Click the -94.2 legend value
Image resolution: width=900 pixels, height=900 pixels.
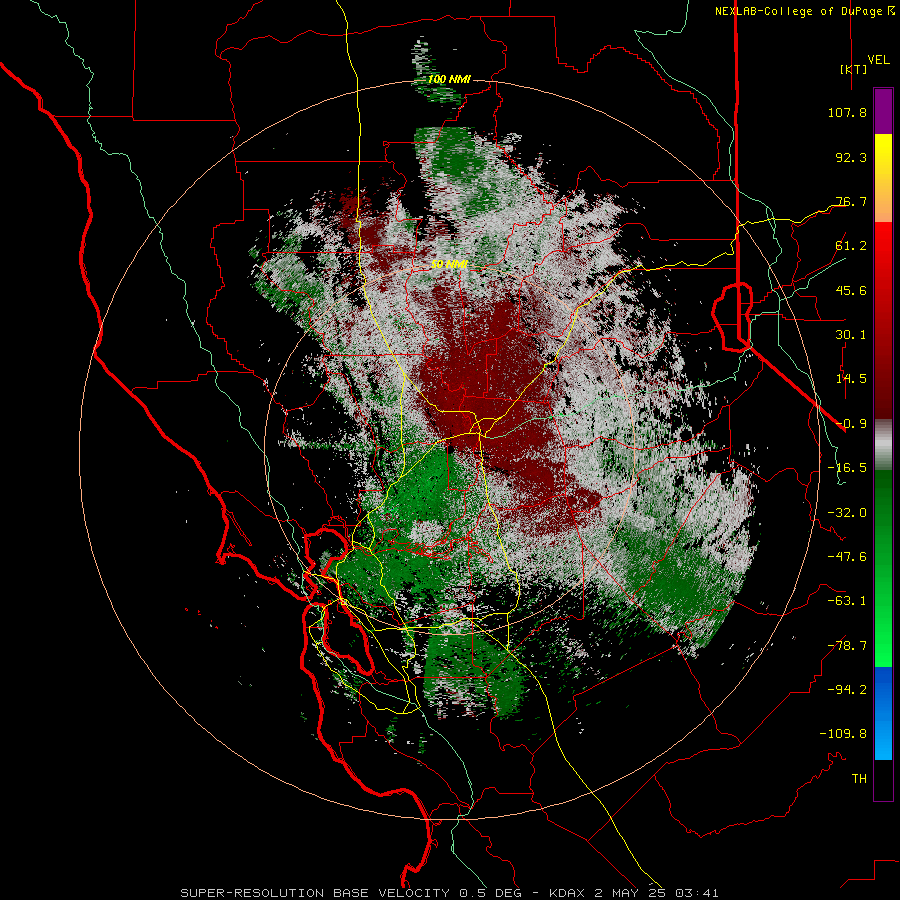pos(847,690)
